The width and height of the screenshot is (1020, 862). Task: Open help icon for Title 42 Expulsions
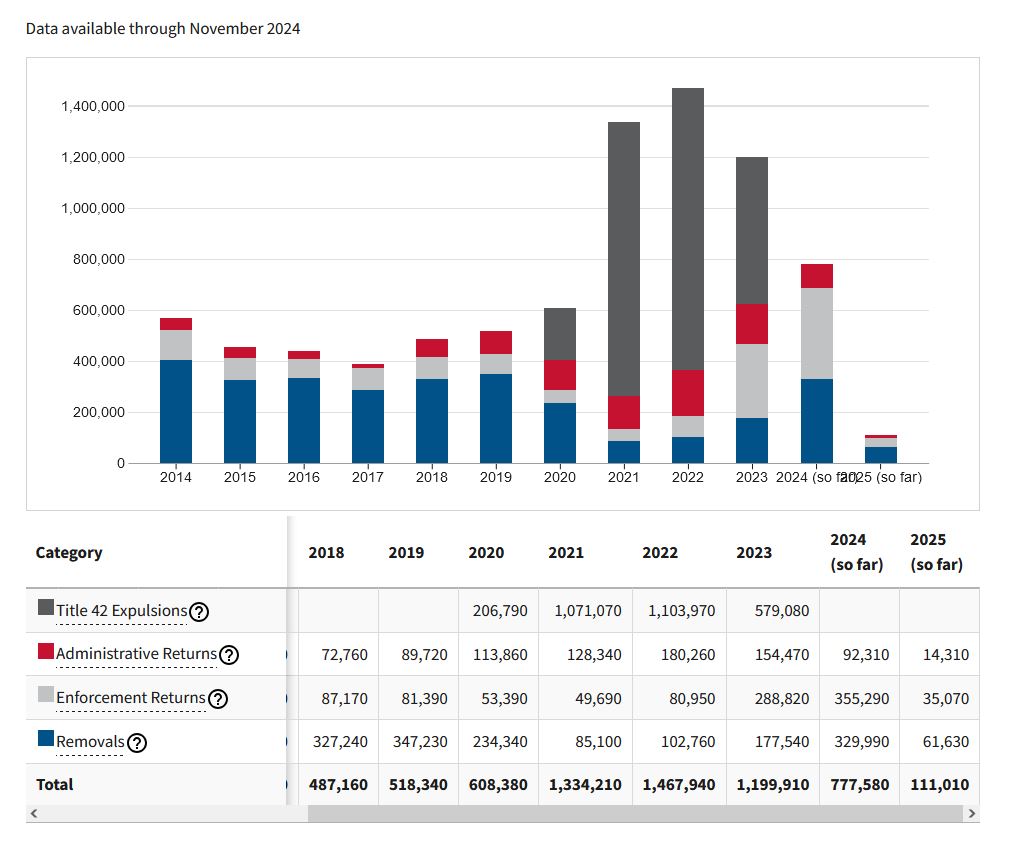(198, 612)
